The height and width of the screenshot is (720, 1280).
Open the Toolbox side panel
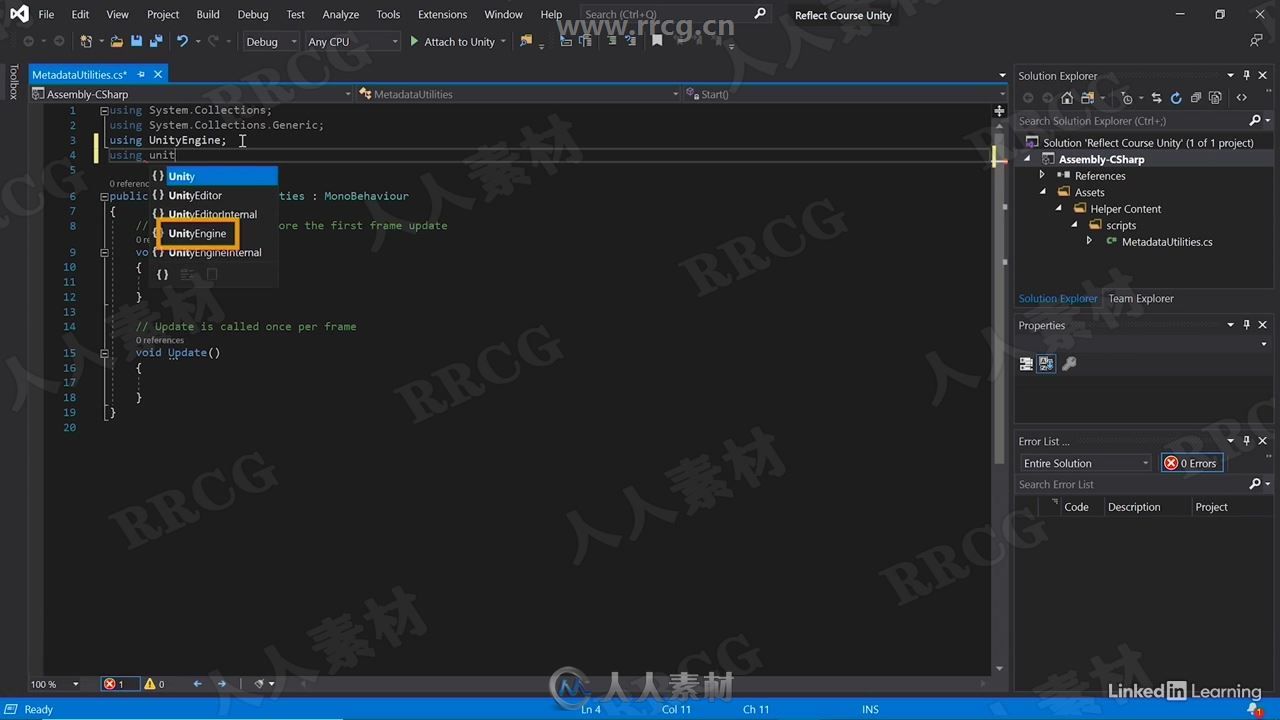click(x=14, y=82)
